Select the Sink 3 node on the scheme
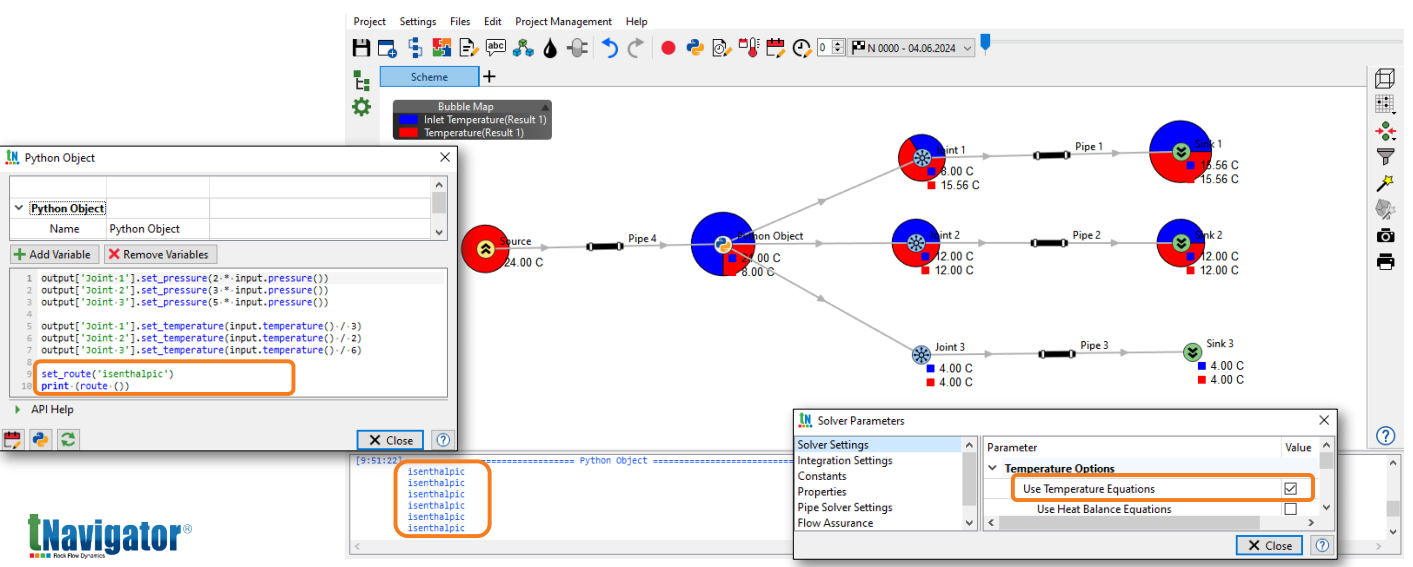The image size is (1413, 567). tap(1192, 352)
